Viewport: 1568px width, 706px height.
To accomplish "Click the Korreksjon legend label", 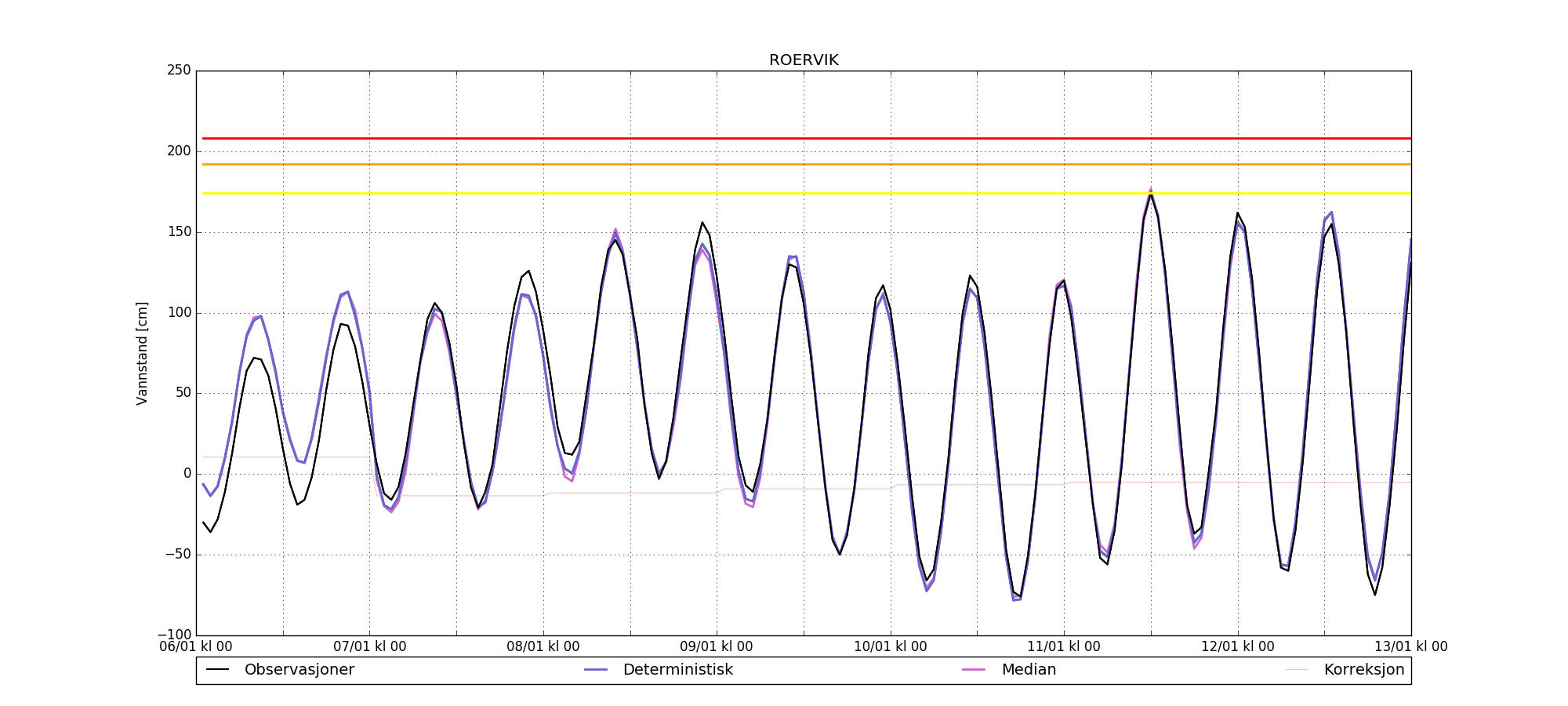I will pos(1363,670).
